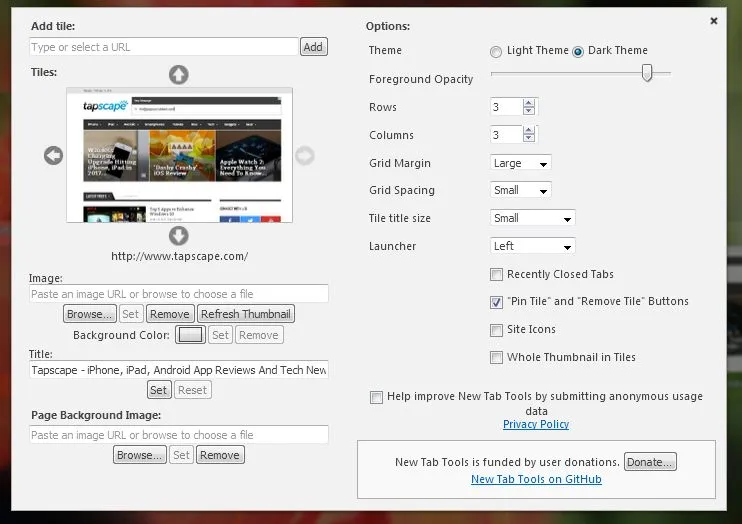The height and width of the screenshot is (524, 742).
Task: Click the Add tile URL field
Action: [164, 47]
